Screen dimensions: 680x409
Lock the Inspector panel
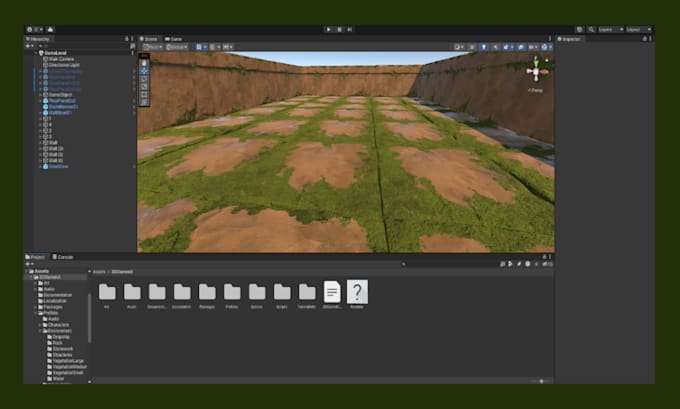644,39
